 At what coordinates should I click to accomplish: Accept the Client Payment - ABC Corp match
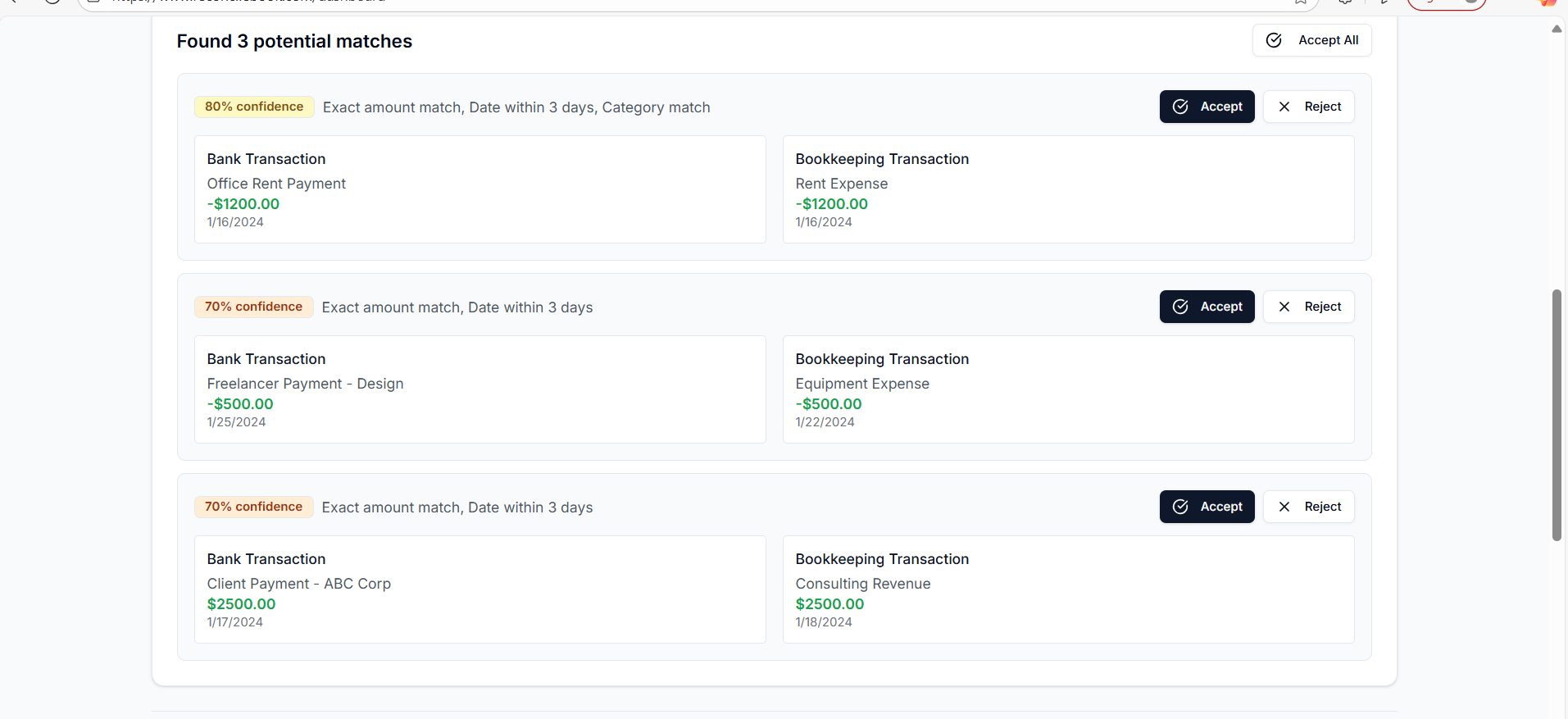1207,507
